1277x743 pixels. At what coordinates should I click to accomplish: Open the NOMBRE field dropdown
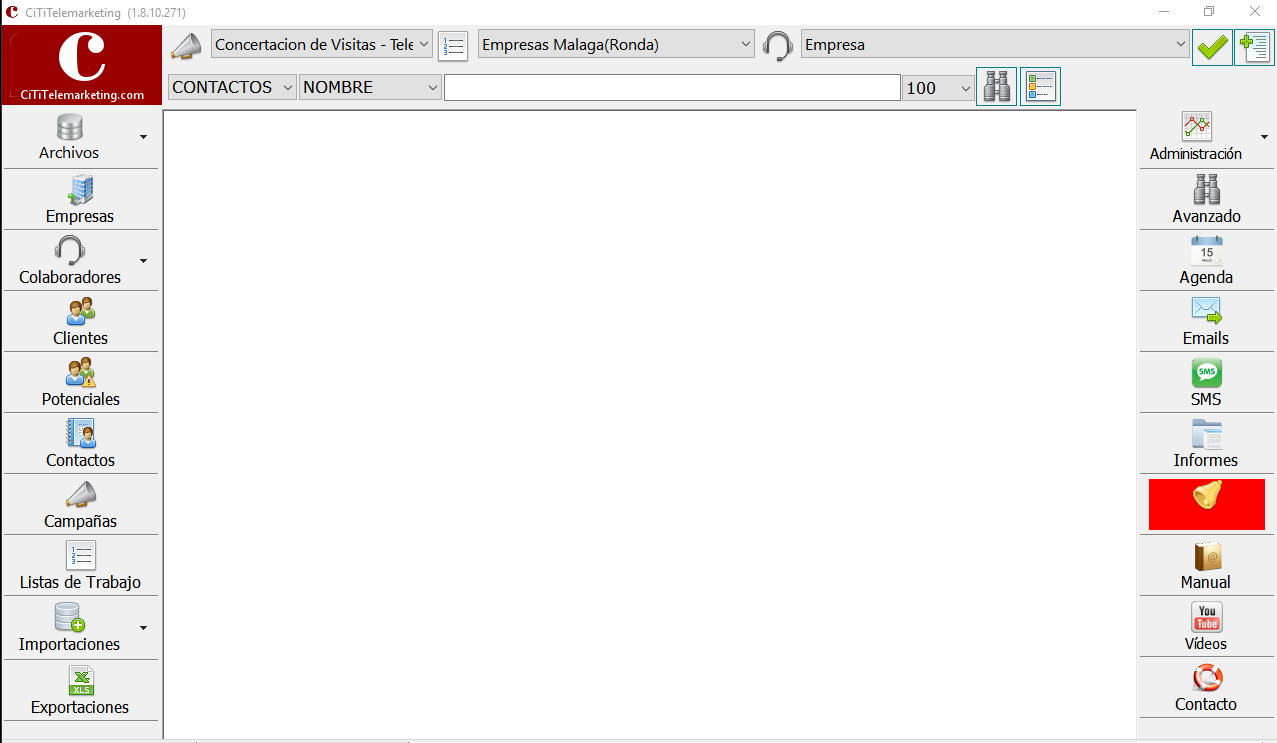[x=371, y=87]
